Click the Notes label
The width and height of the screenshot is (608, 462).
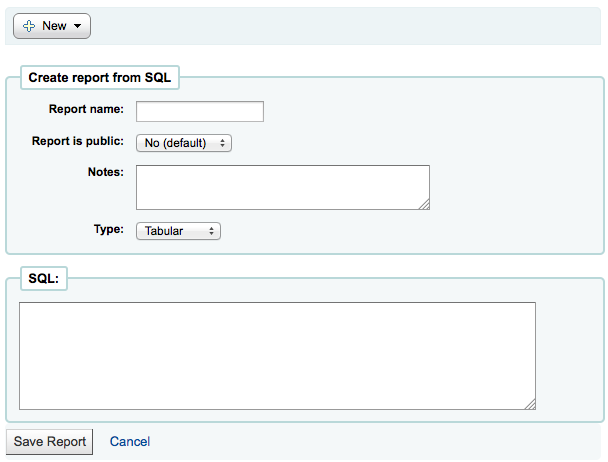click(x=105, y=172)
